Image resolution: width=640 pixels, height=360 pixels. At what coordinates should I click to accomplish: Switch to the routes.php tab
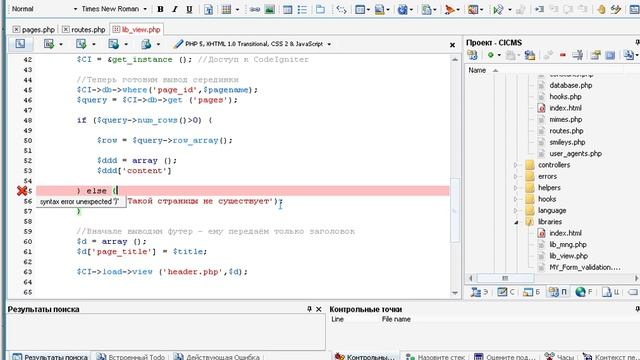click(88, 29)
